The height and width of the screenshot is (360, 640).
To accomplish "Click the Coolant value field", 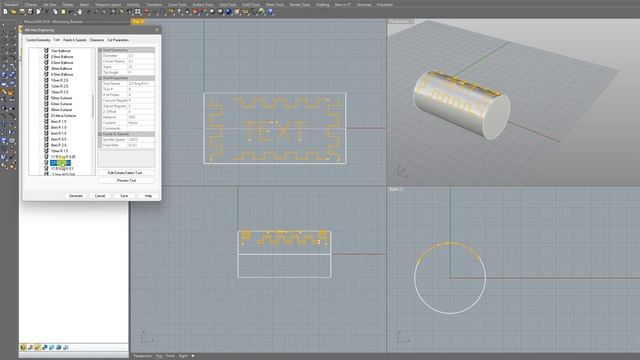I will click(x=141, y=122).
